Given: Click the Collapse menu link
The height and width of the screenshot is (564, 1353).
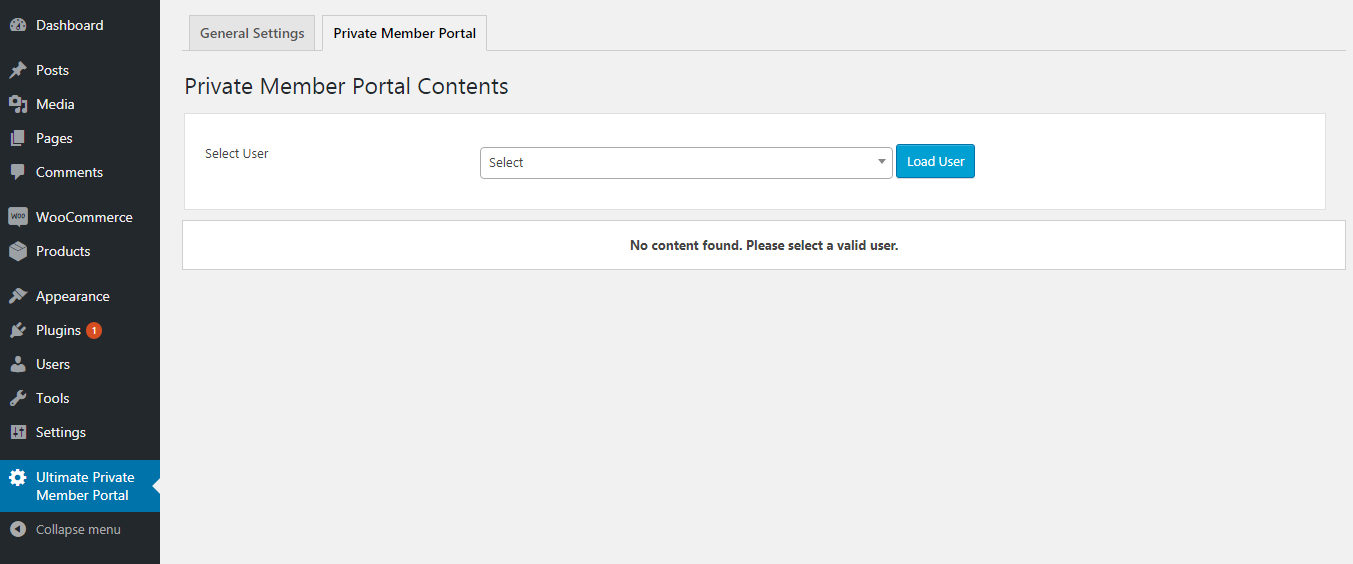Looking at the screenshot, I should (80, 529).
